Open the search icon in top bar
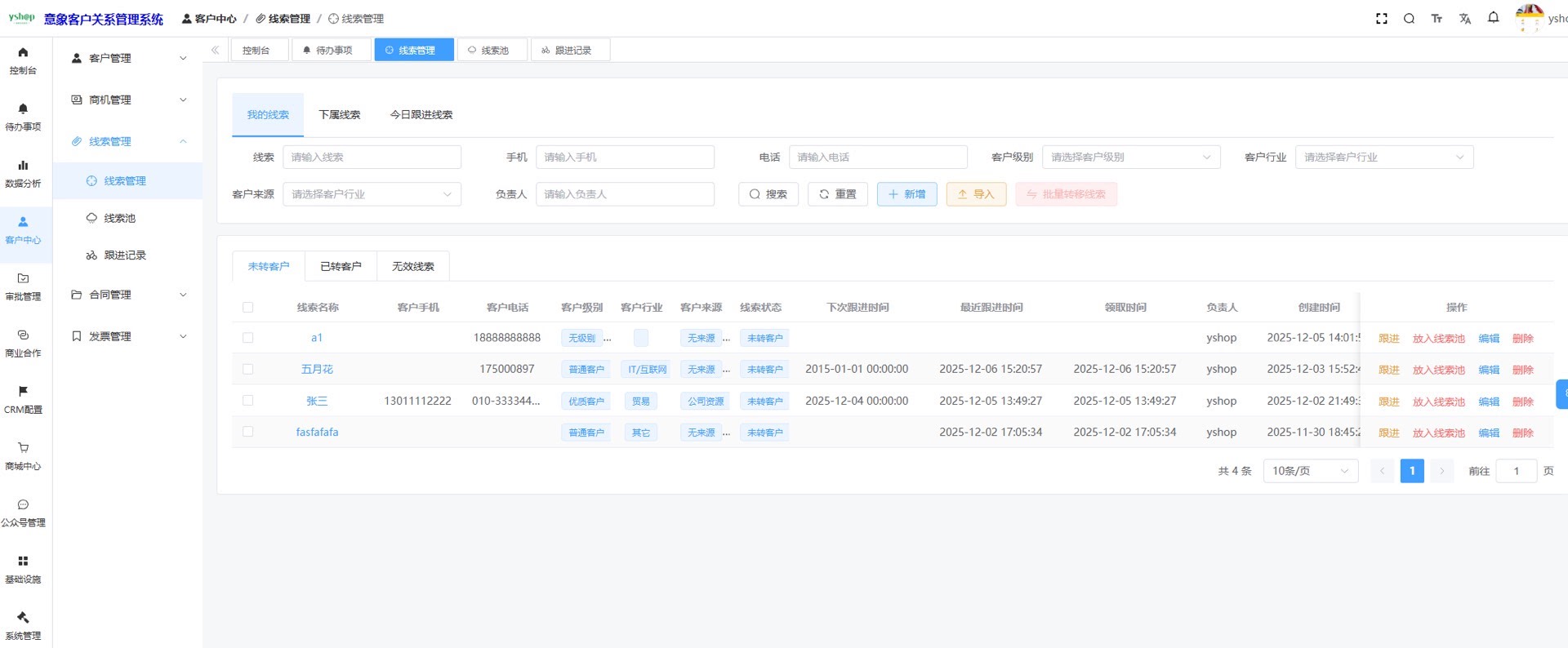Viewport: 1568px width, 648px height. click(x=1409, y=19)
